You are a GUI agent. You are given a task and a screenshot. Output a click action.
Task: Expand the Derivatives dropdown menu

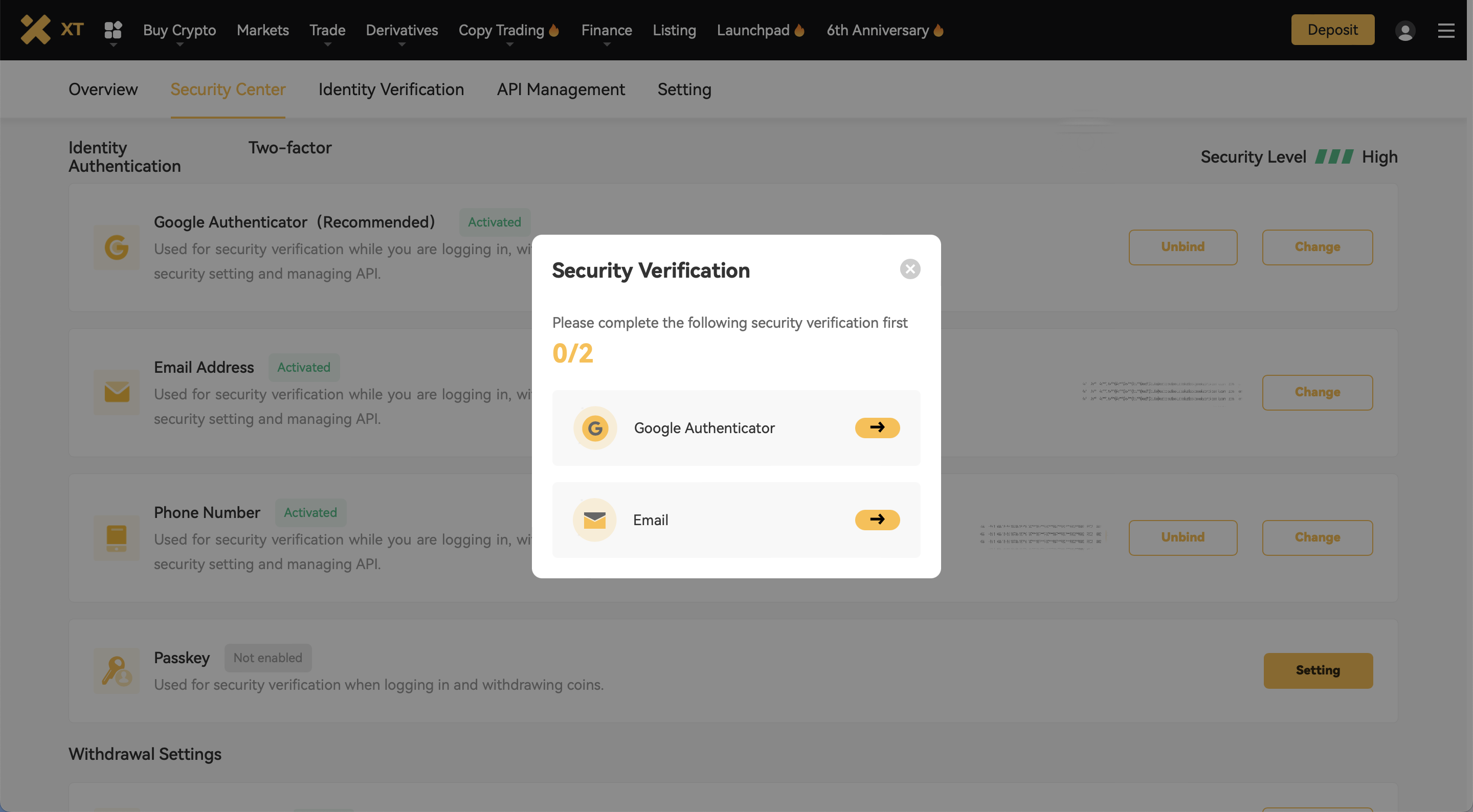[x=401, y=30]
